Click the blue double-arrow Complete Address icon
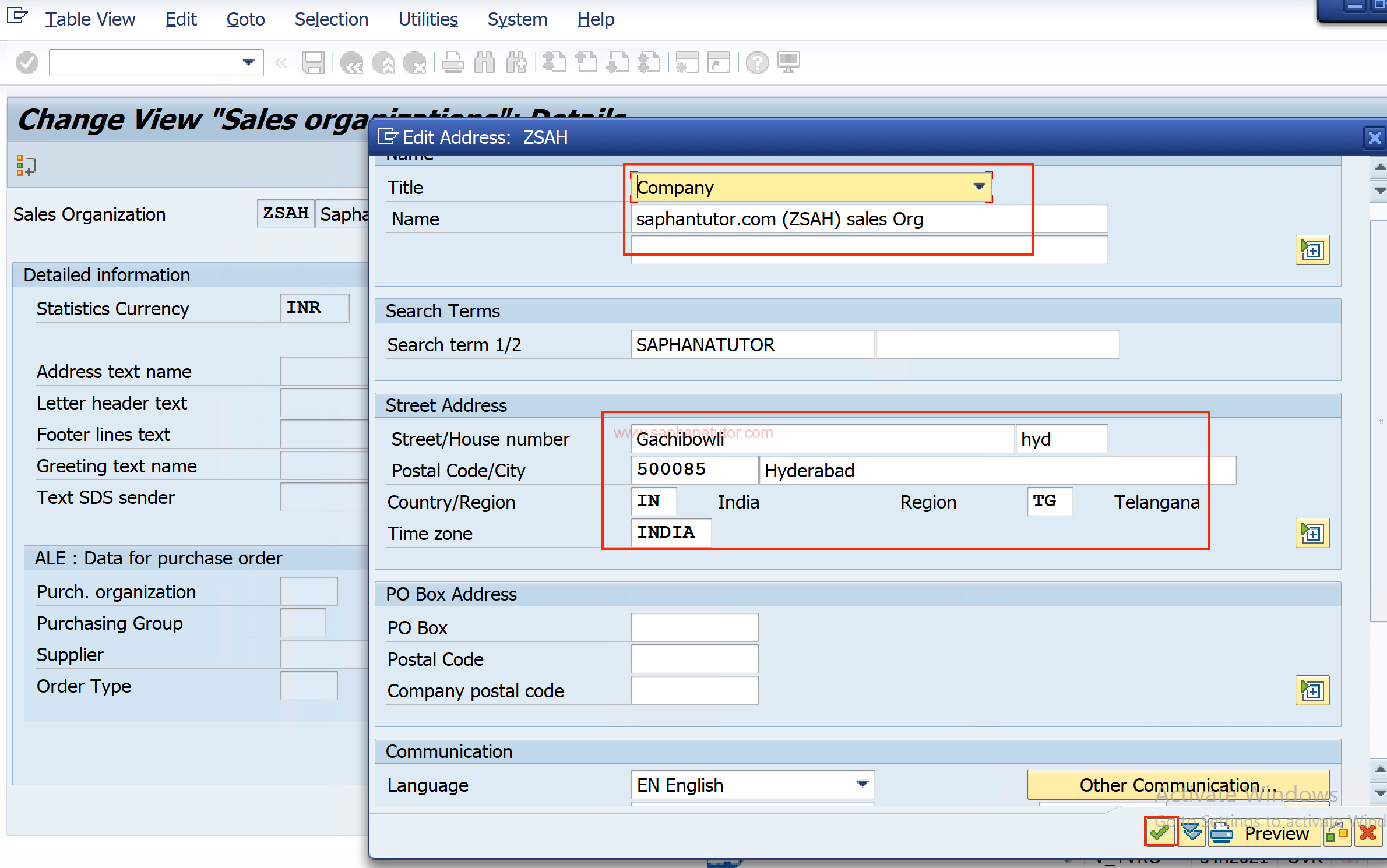 1192,833
